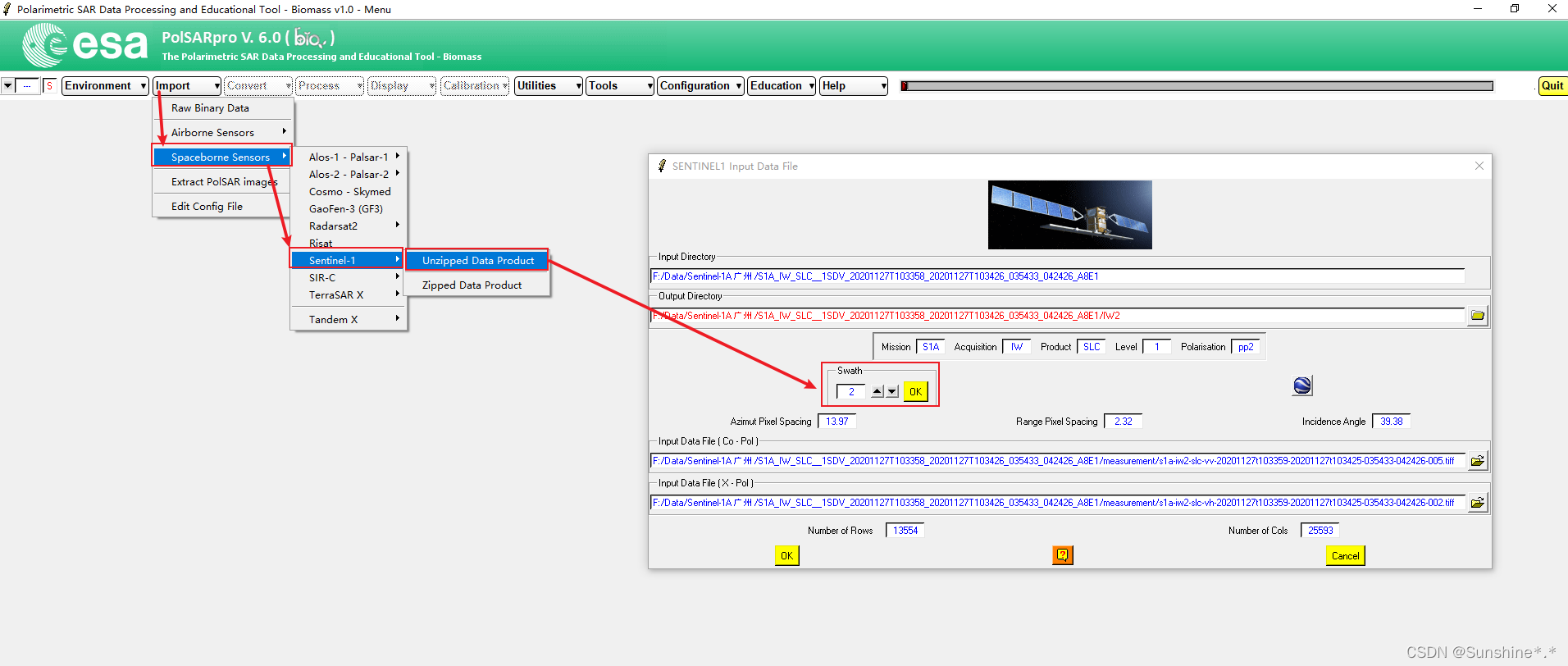Viewport: 1568px width, 666px height.
Task: Click the Swath number field
Action: (851, 392)
